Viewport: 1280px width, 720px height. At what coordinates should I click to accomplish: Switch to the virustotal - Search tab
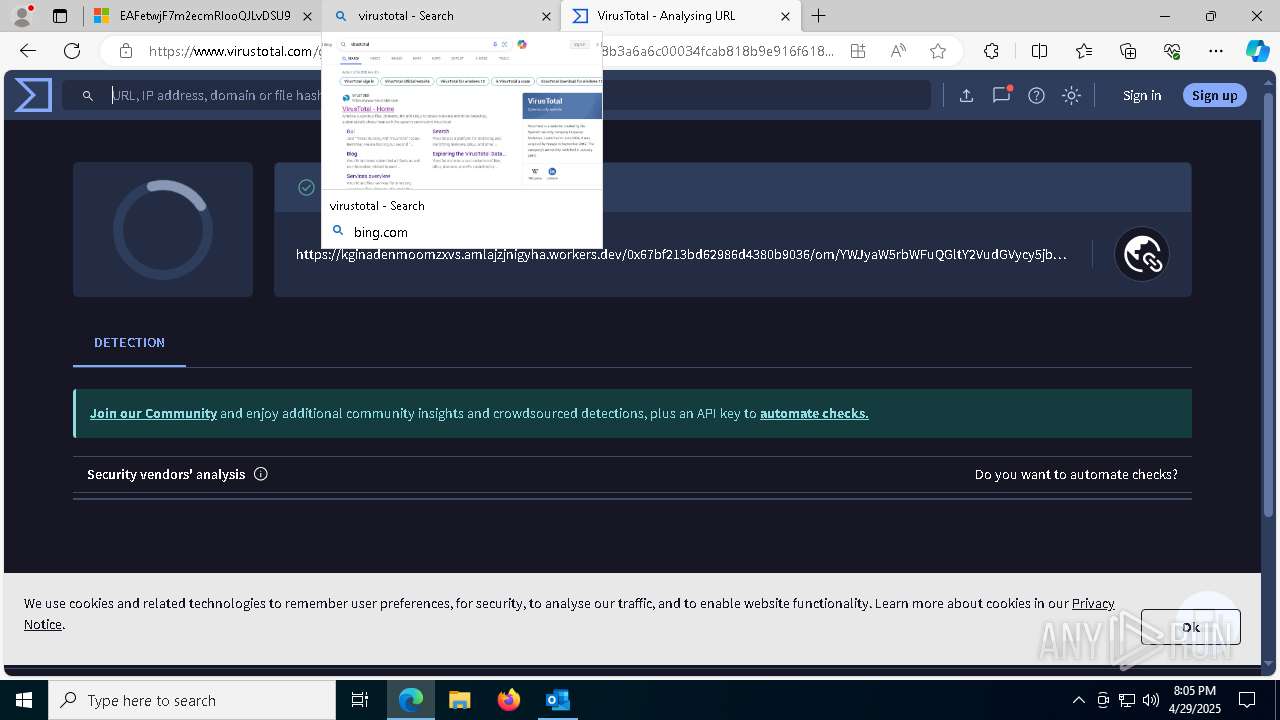pos(442,16)
